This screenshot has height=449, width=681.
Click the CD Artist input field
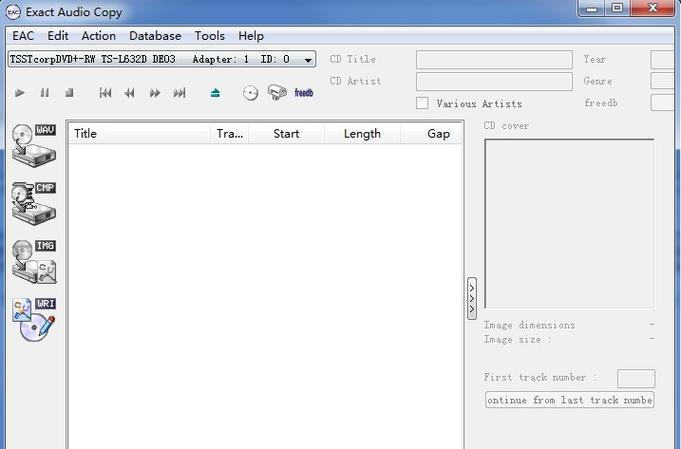(494, 81)
